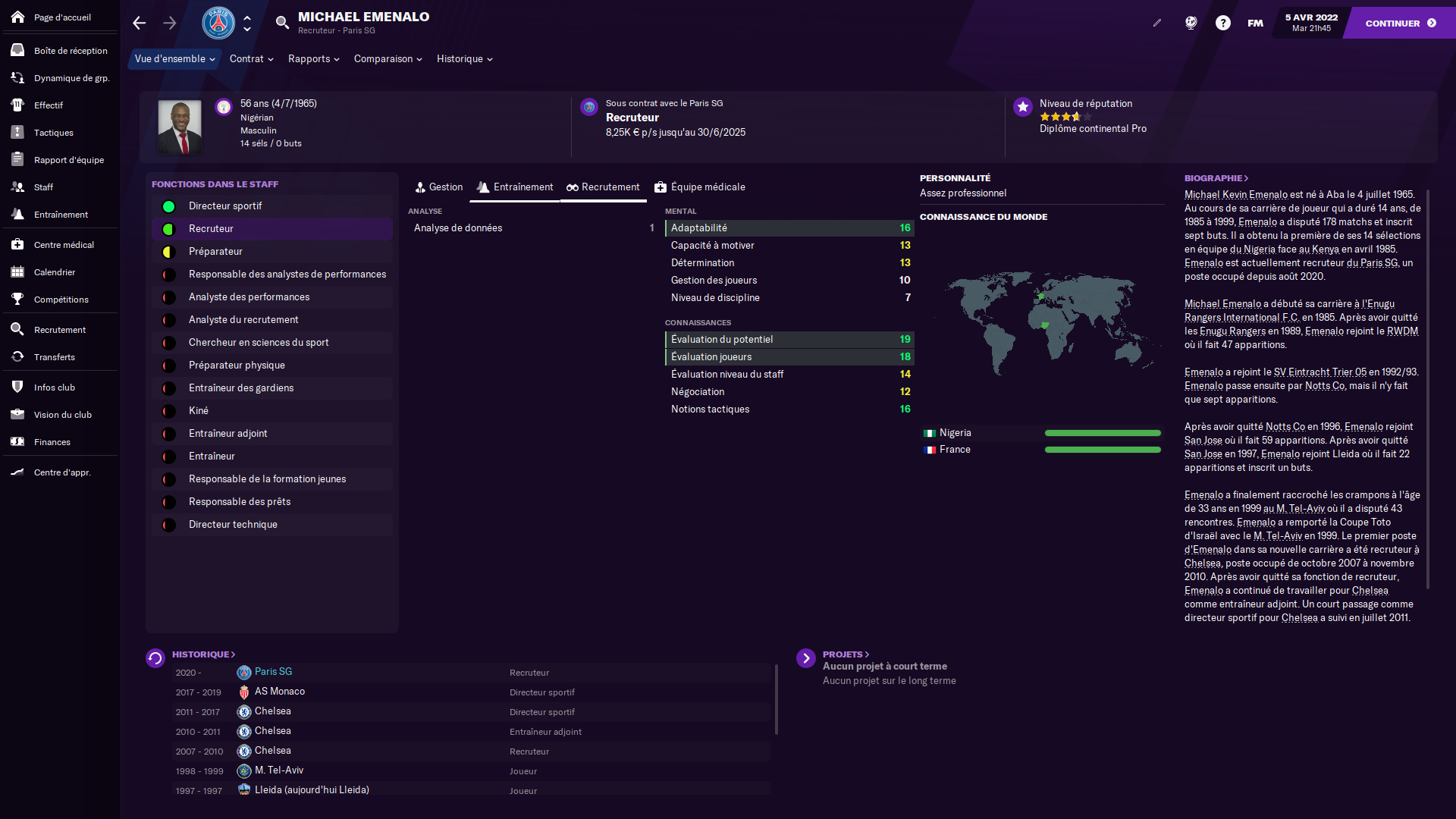Toggle Entraîneur adjoint role indicator
This screenshot has height=819, width=1456.
coord(169,434)
